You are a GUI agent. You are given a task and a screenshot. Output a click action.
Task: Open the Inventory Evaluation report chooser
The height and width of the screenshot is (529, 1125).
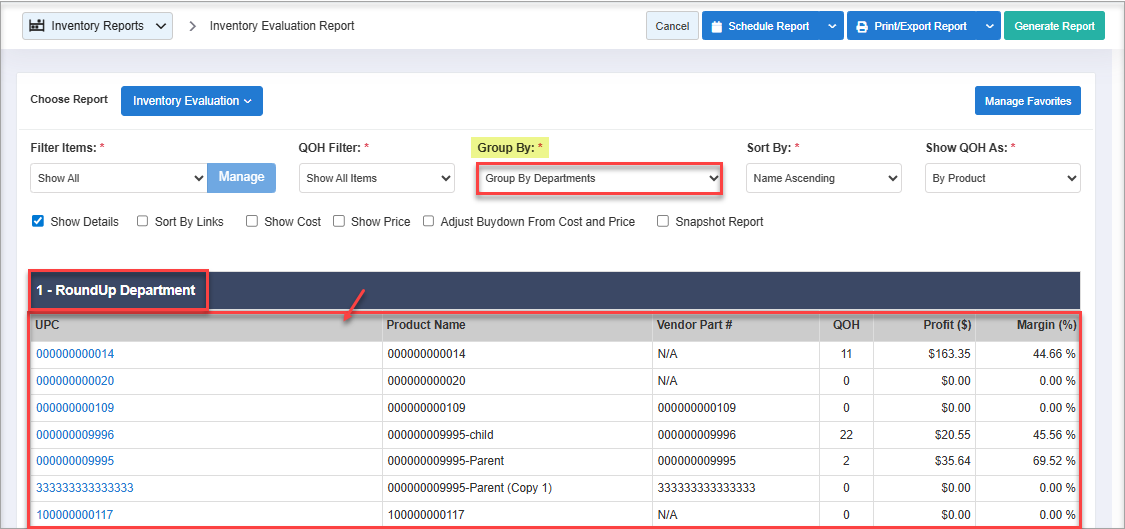(x=191, y=101)
